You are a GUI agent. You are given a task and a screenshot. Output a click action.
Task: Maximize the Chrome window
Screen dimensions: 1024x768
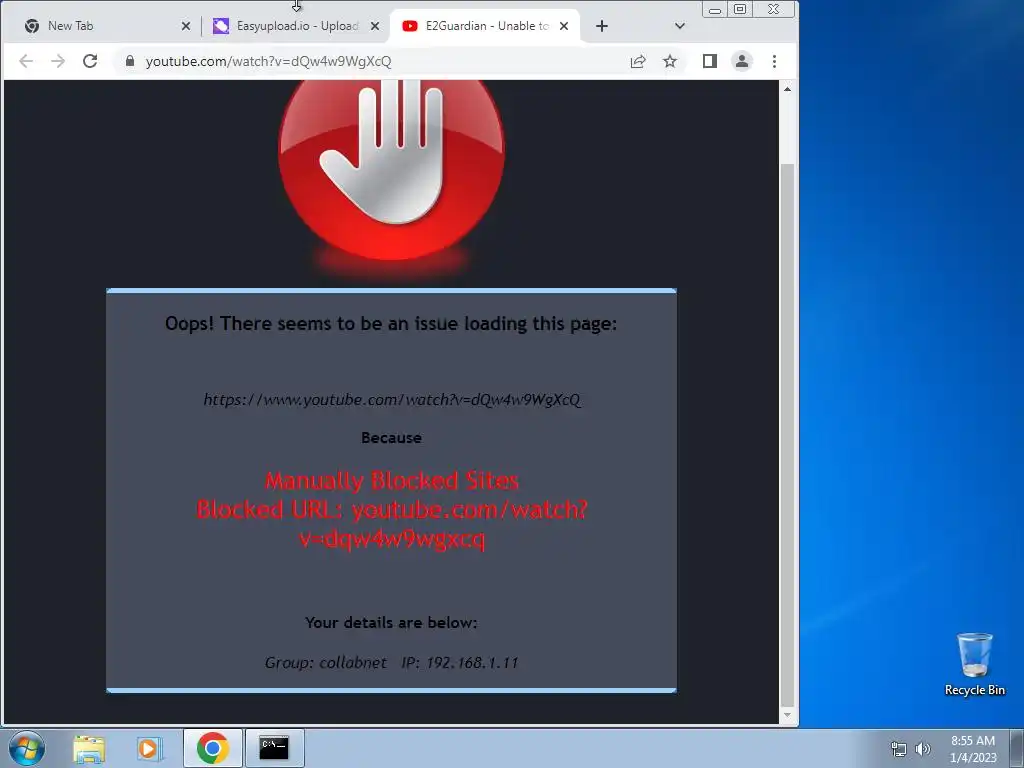(740, 10)
